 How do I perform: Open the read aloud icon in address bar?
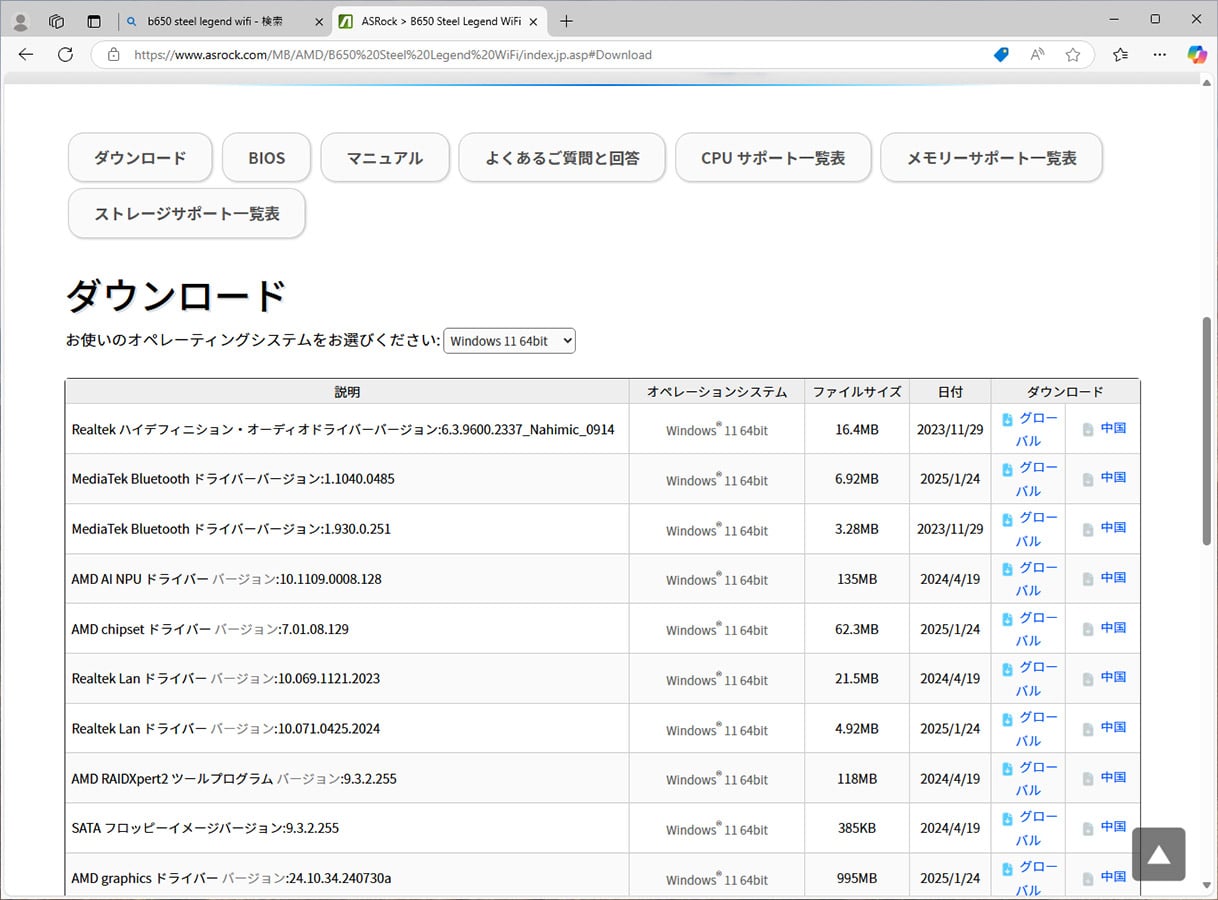coord(1037,55)
